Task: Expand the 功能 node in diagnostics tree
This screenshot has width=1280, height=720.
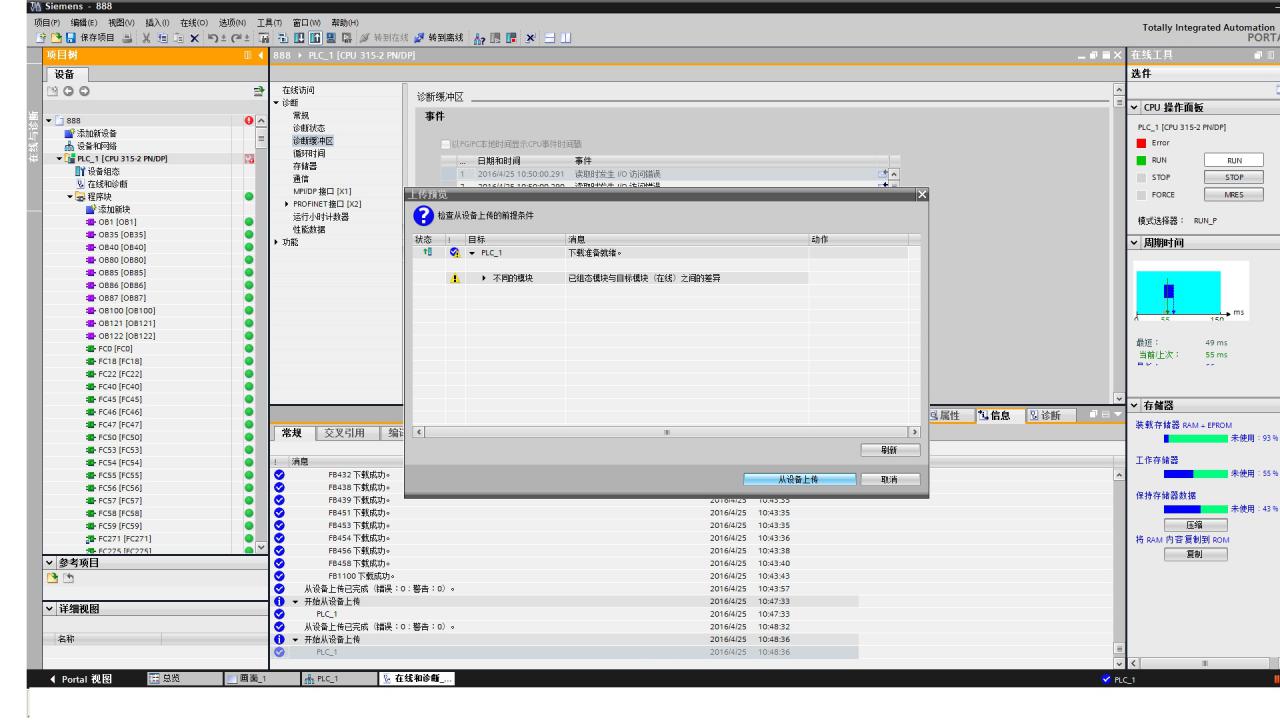Action: click(277, 241)
